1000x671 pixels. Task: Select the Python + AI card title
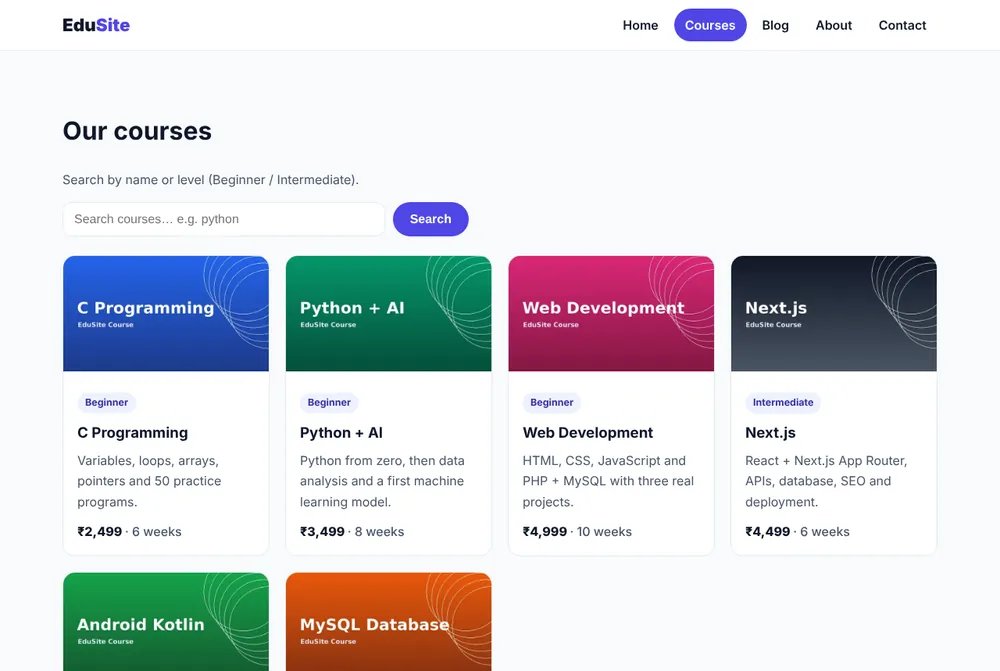coord(341,432)
